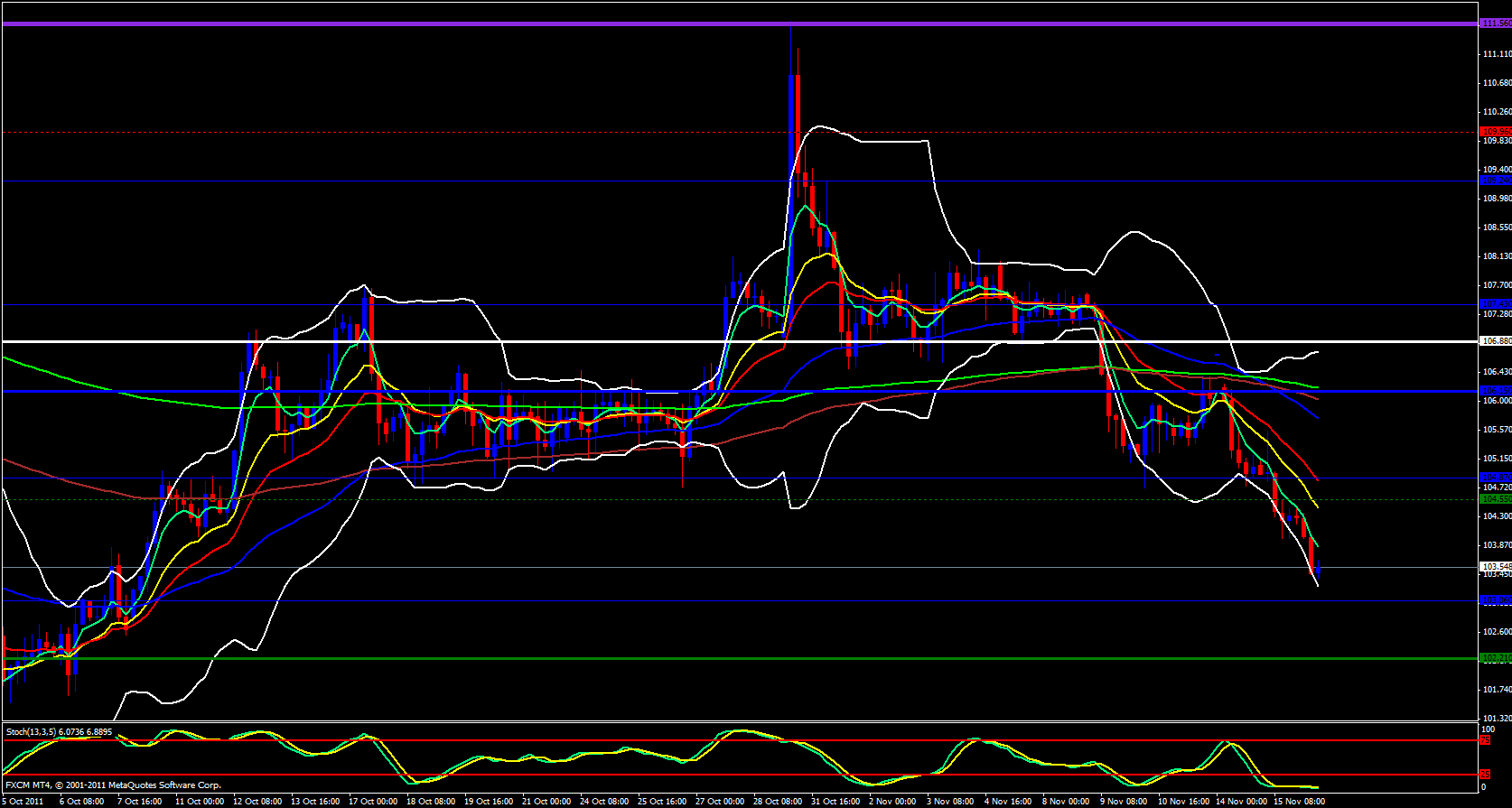Click the blue 103.060 price label
The width and height of the screenshot is (1512, 808).
click(1496, 600)
